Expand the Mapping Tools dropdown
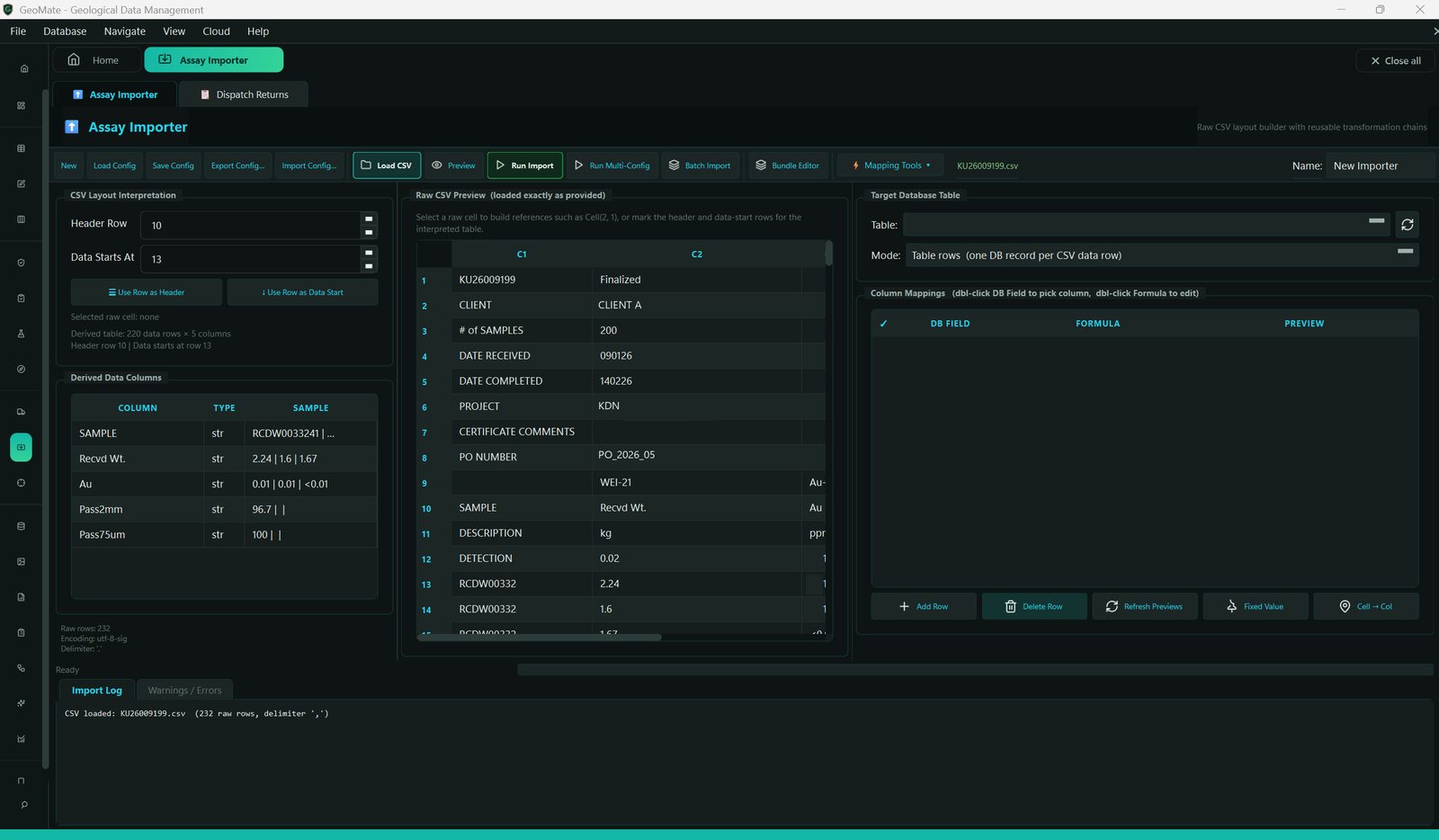 pos(890,165)
